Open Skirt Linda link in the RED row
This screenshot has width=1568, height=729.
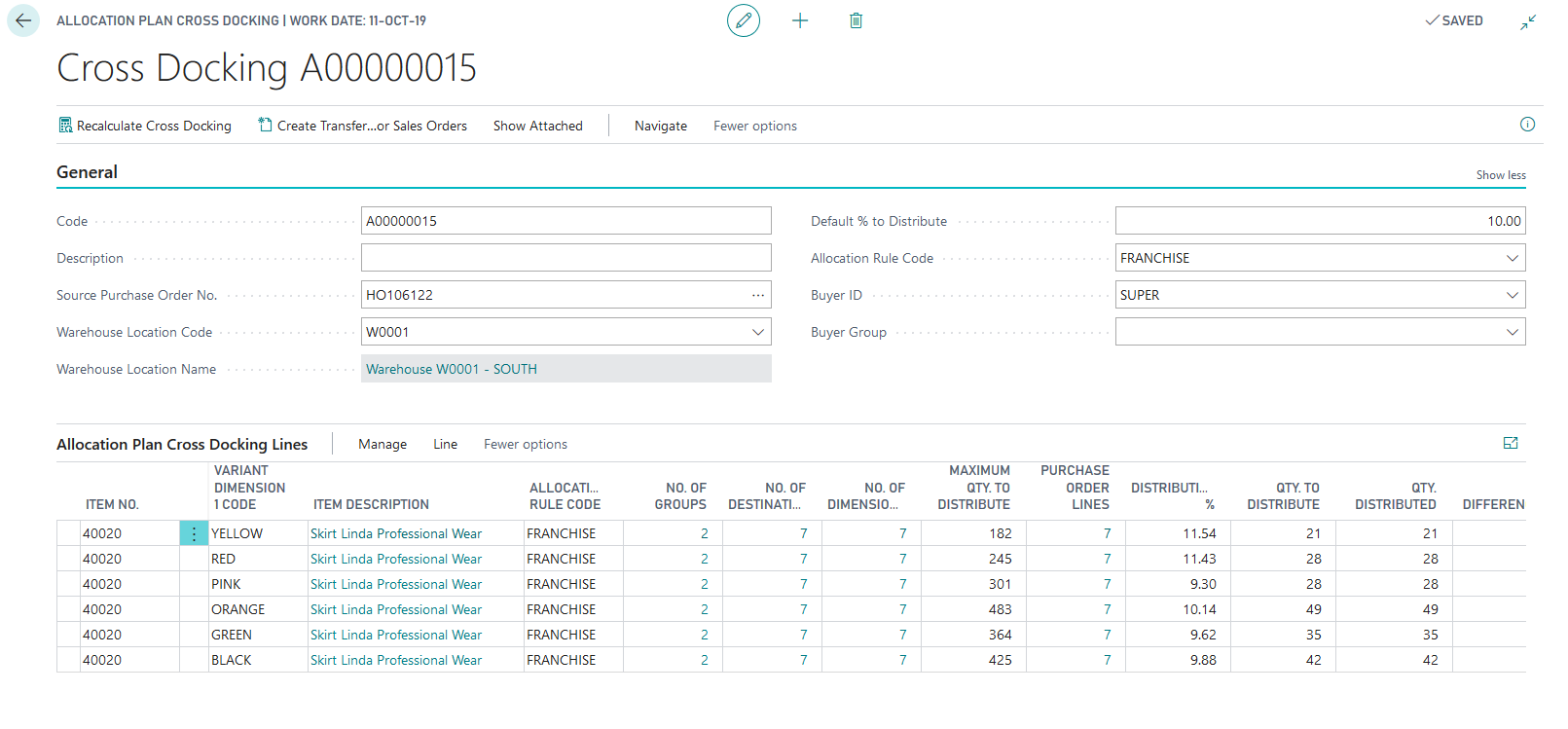click(396, 559)
